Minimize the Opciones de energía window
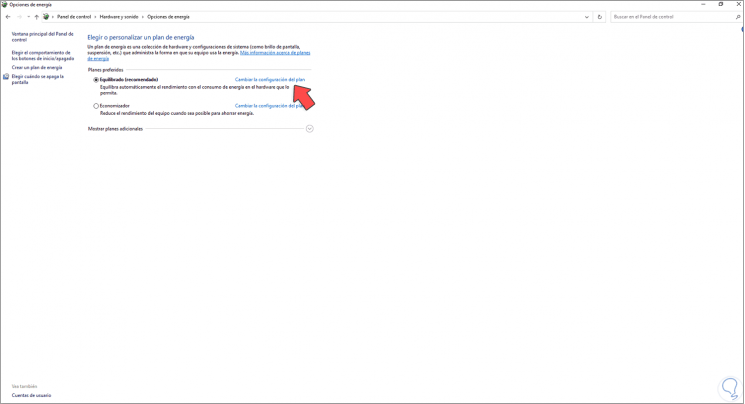The height and width of the screenshot is (404, 745). [703, 4]
